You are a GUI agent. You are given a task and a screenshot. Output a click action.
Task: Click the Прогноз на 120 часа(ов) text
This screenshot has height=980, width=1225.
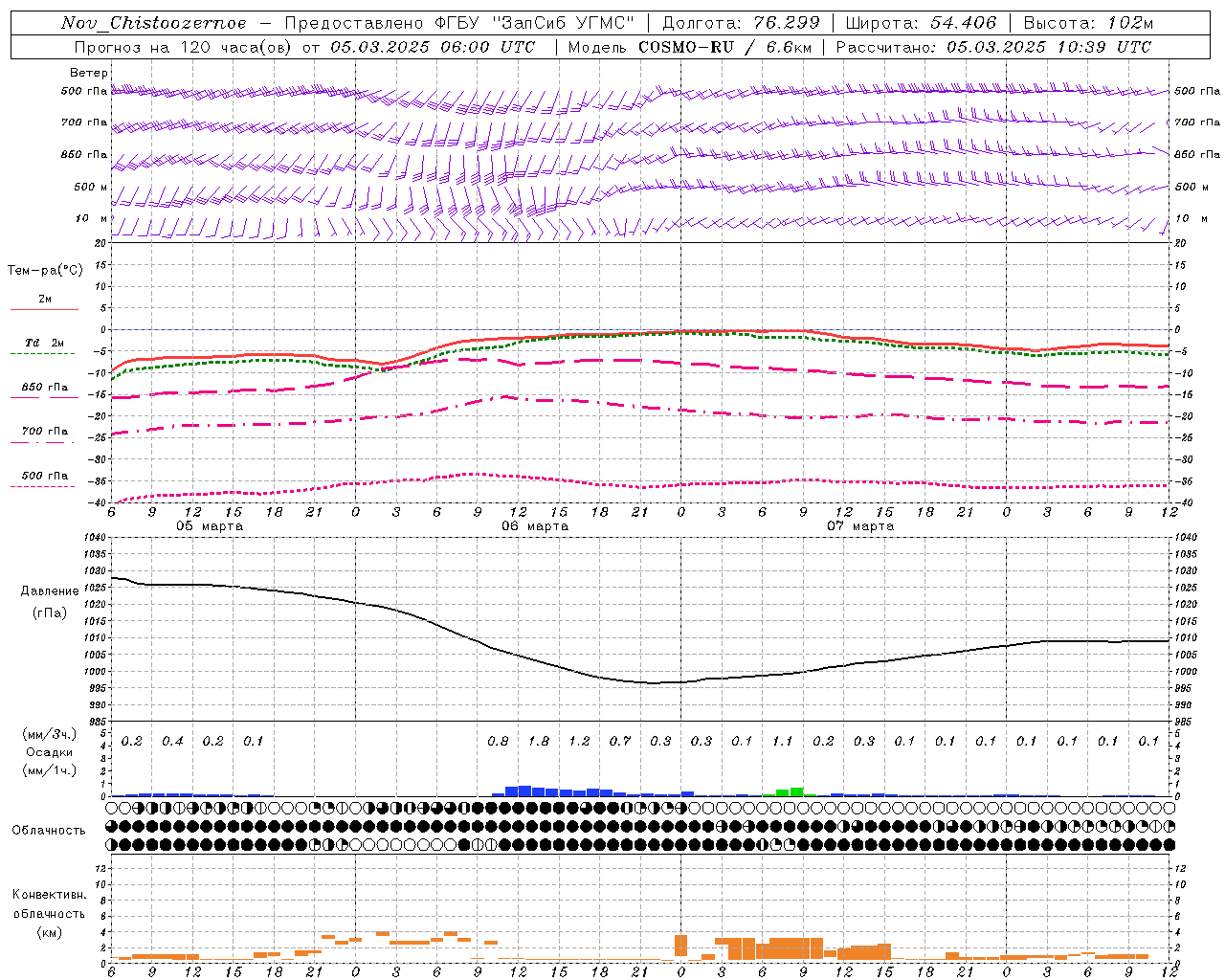(183, 47)
